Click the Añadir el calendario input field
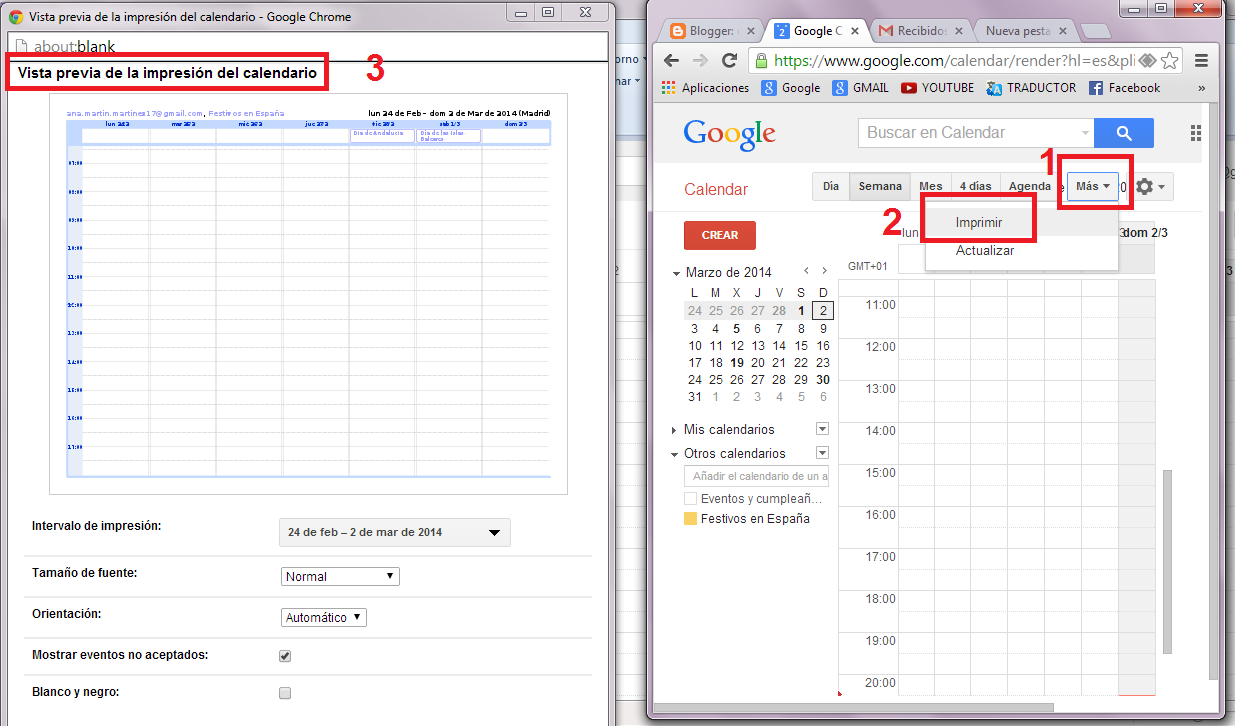This screenshot has width=1235, height=726. click(x=757, y=477)
